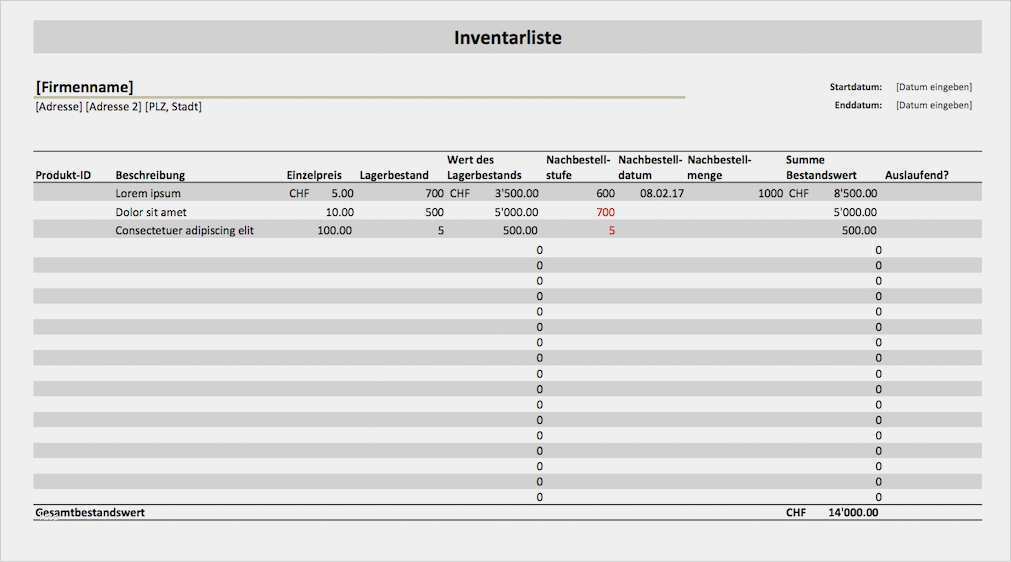Click the Nachbestelldatum column header
This screenshot has width=1011, height=562.
point(650,168)
